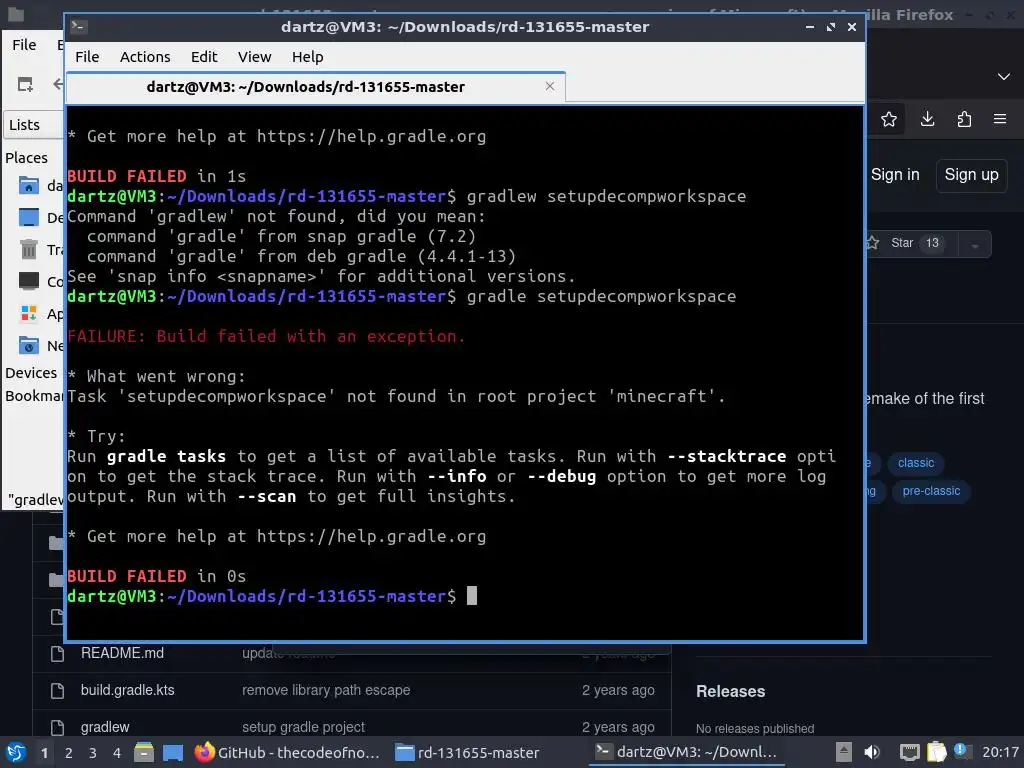Open the file manager's File menu
This screenshot has height=768, width=1024.
(24, 44)
